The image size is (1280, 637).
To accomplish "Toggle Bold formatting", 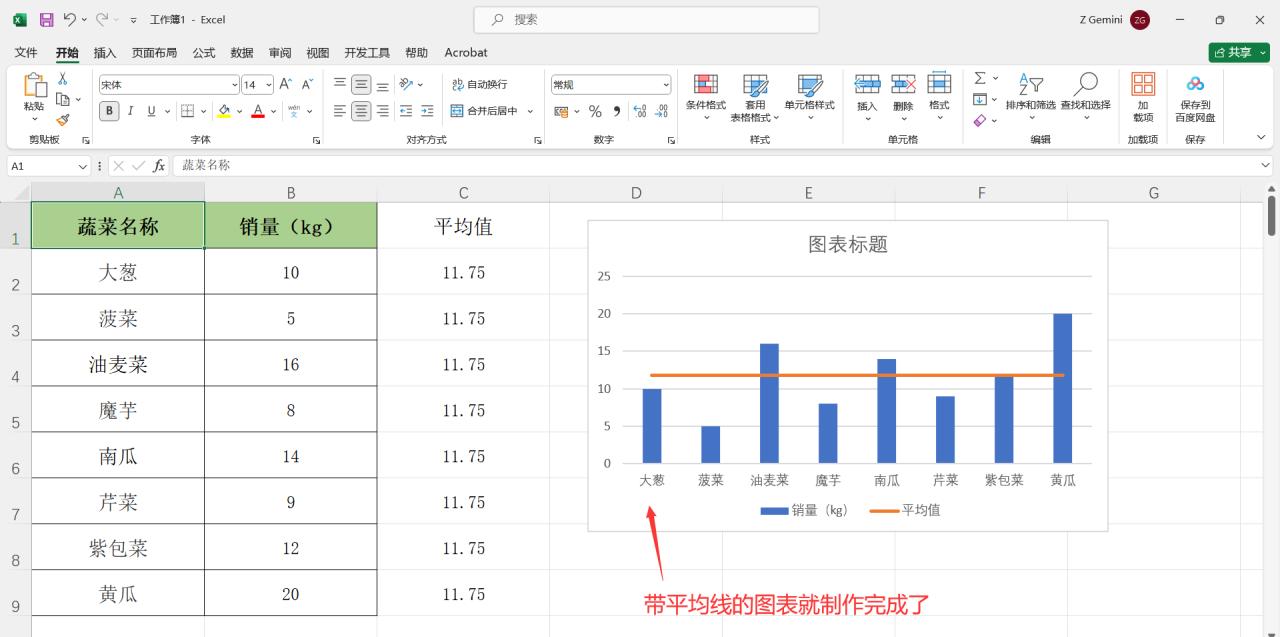I will click(x=110, y=111).
